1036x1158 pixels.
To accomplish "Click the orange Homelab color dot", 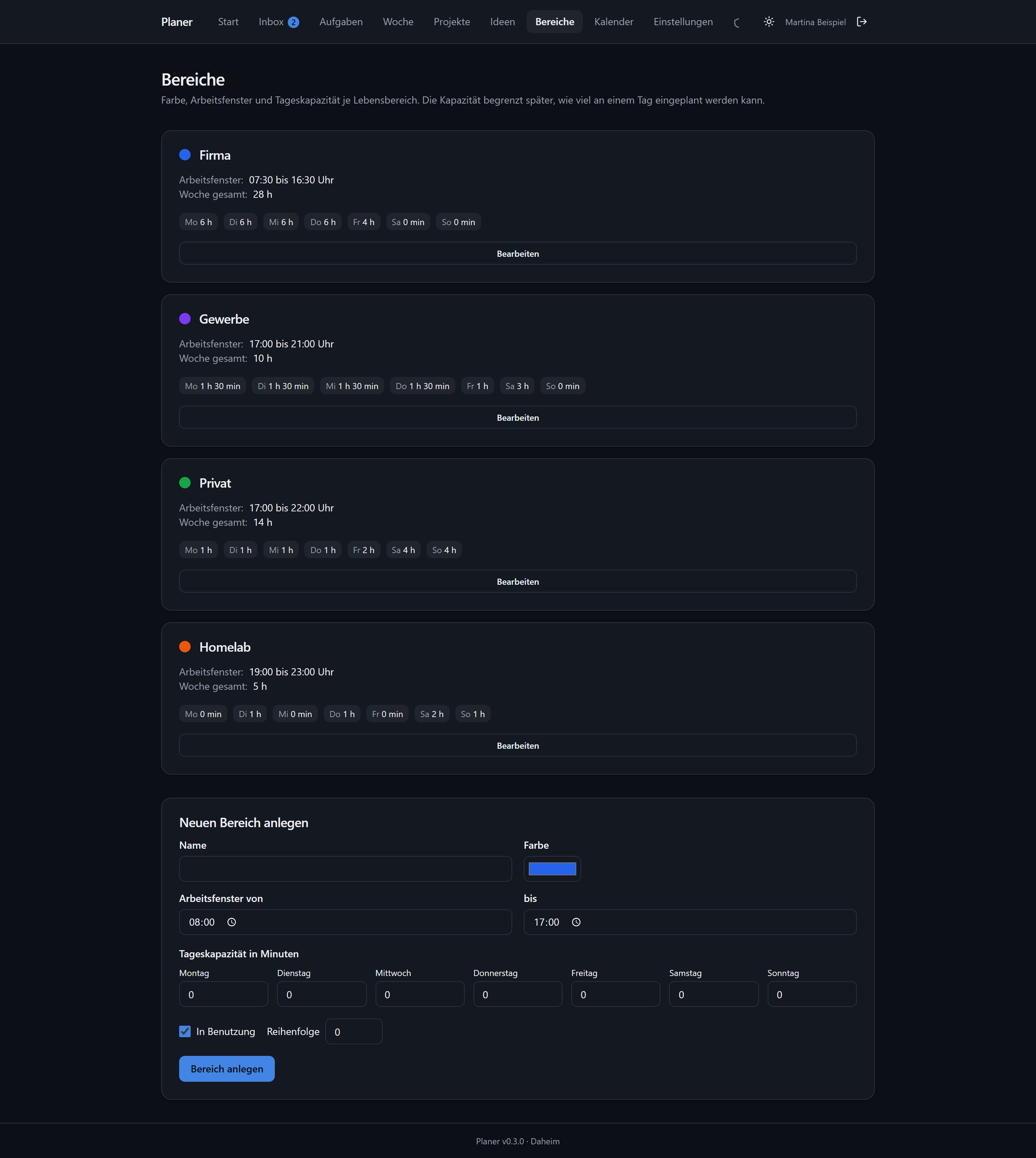I will pyautogui.click(x=185, y=647).
